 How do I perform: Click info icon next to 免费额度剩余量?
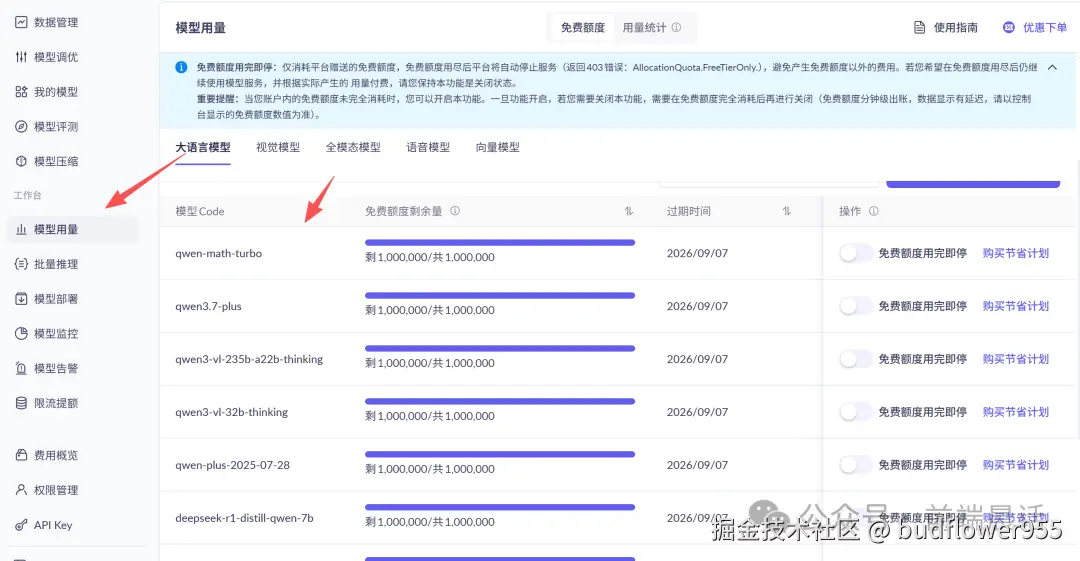(455, 211)
